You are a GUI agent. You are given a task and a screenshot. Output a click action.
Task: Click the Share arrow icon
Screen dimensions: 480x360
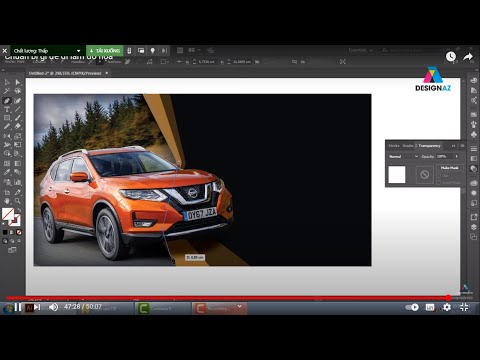point(468,57)
